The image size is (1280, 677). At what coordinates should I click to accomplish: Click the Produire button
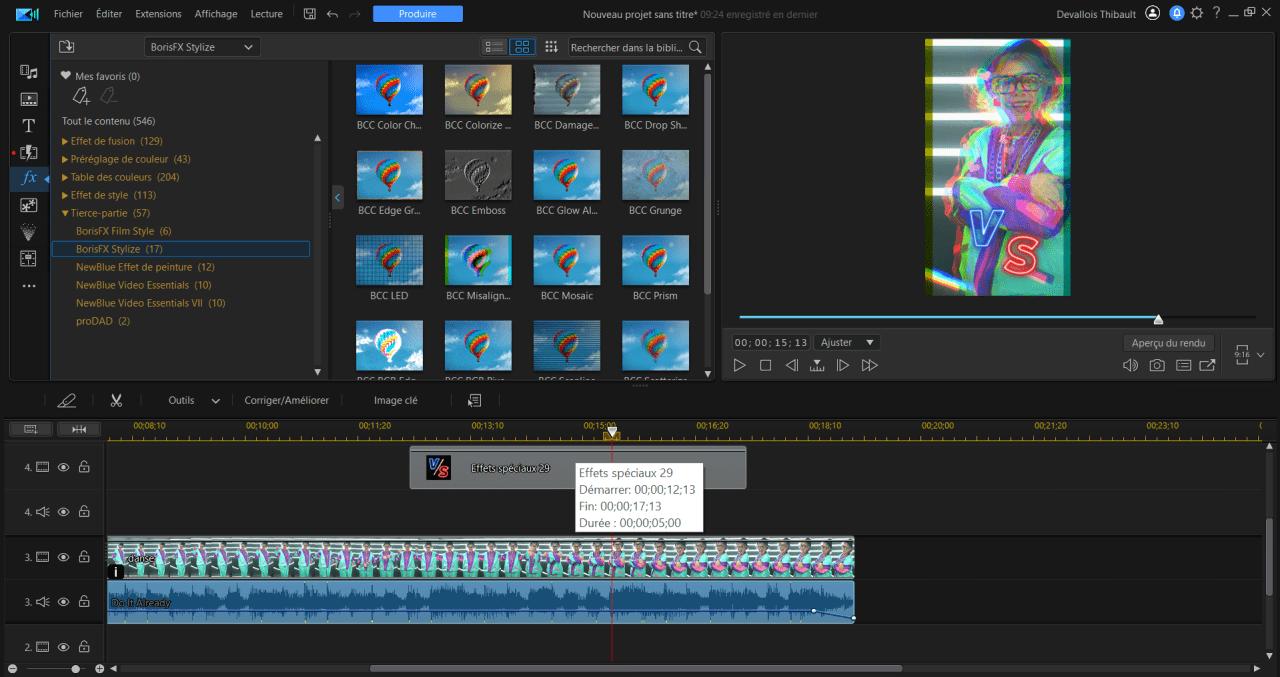417,14
